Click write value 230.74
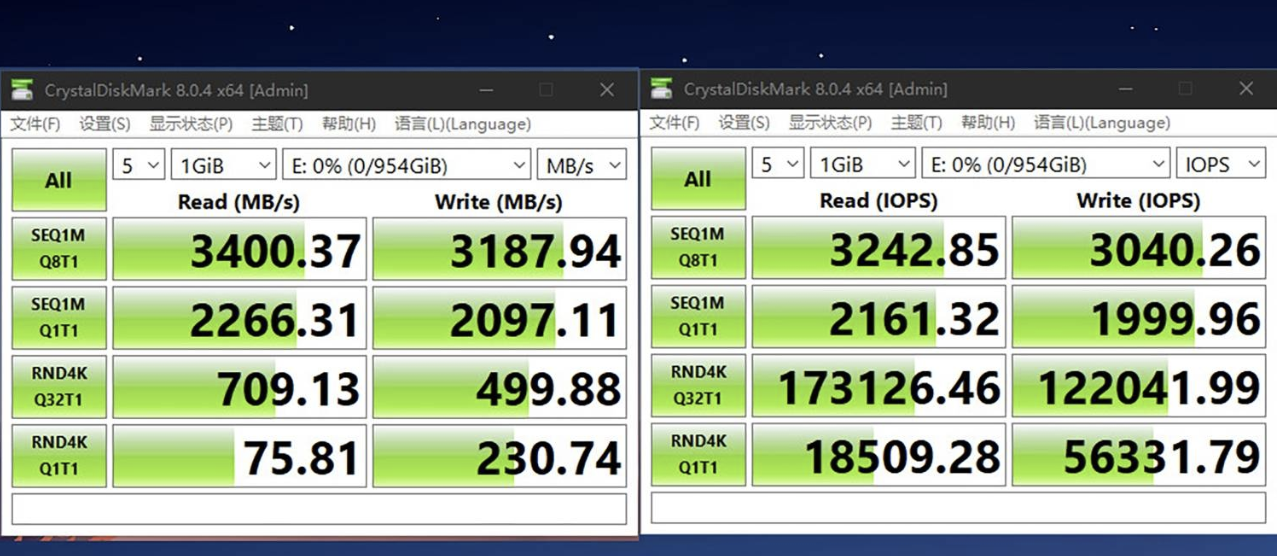The height and width of the screenshot is (556, 1278). (500, 456)
